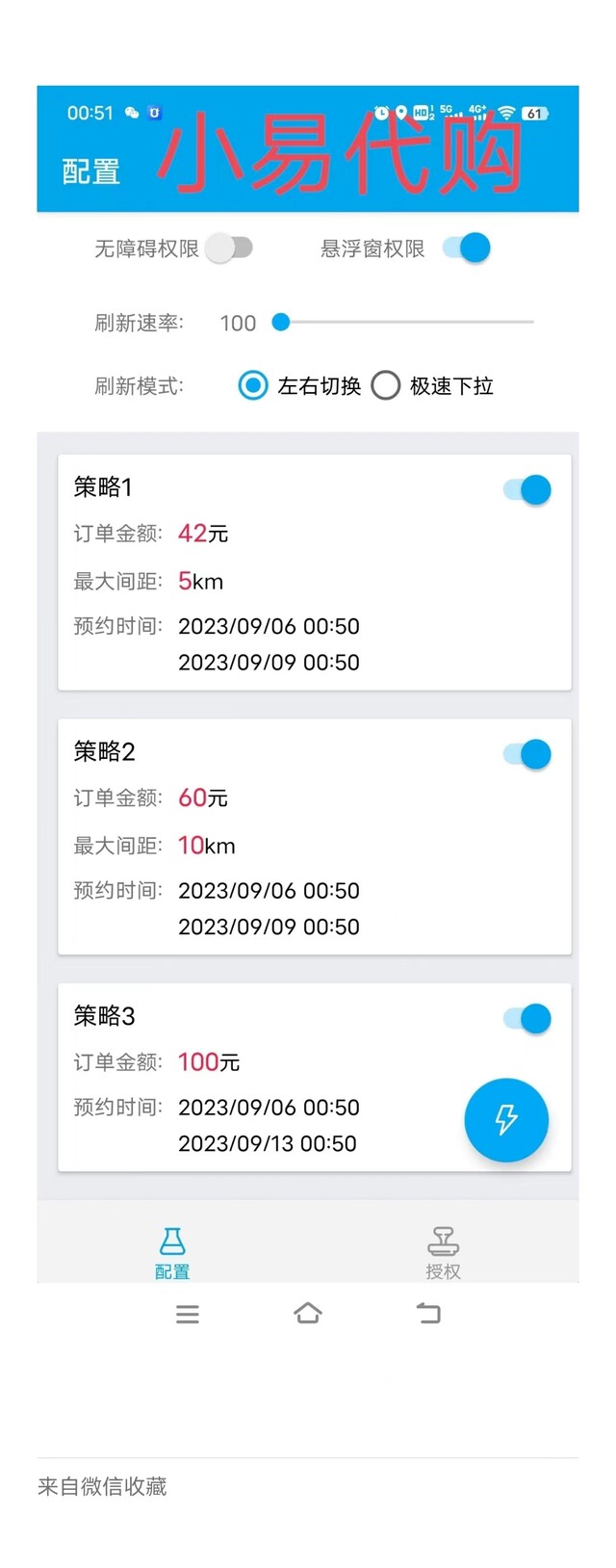Tap the Android back navigation icon

pos(428,1313)
